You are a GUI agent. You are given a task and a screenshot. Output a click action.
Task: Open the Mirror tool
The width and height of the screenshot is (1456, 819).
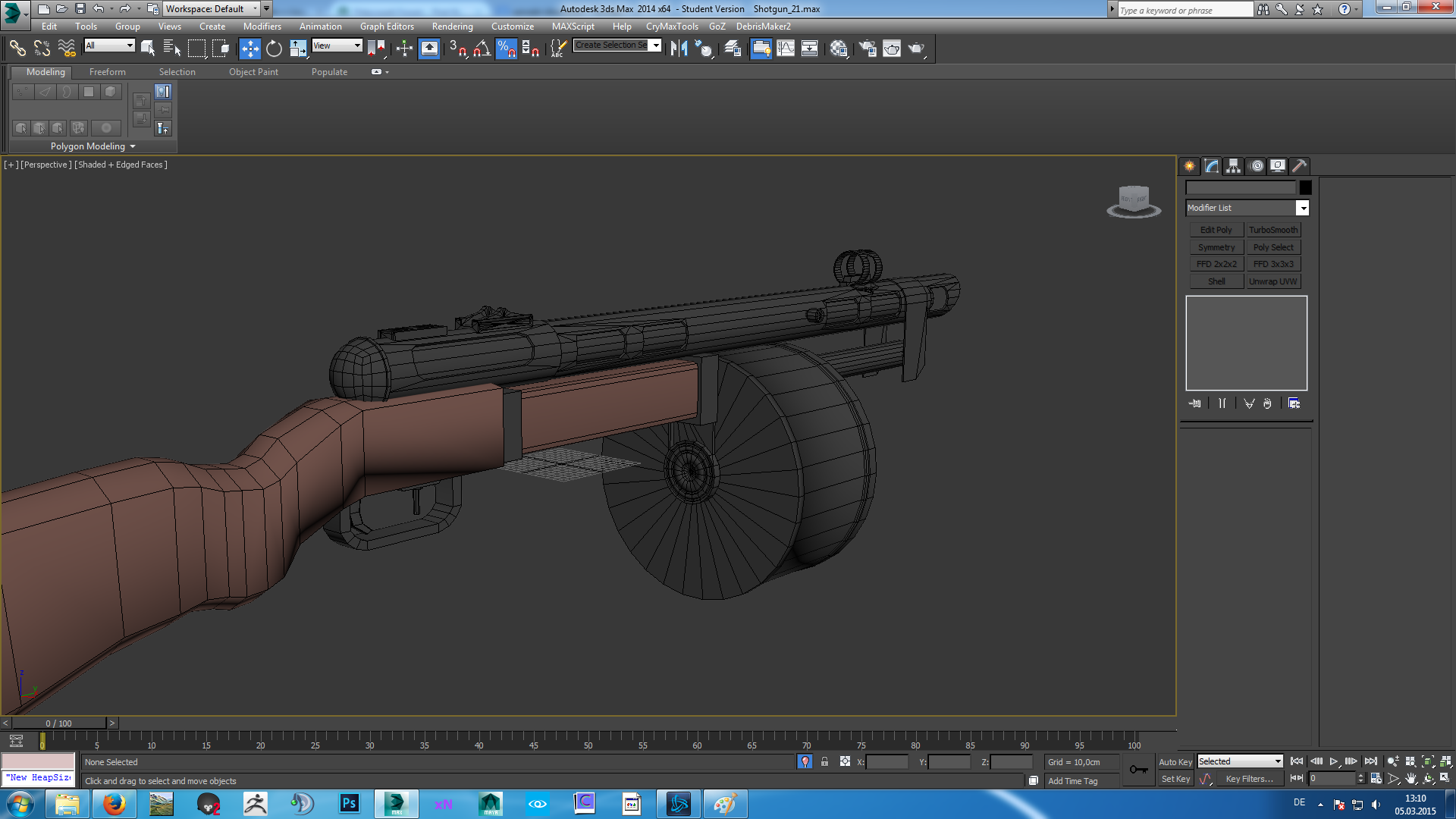click(679, 49)
